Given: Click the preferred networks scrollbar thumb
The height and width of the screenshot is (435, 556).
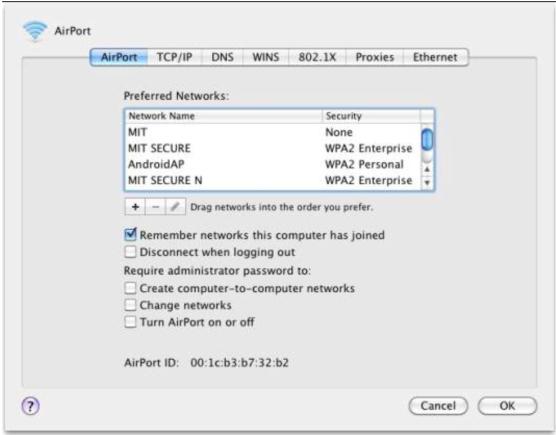Looking at the screenshot, I should [427, 139].
